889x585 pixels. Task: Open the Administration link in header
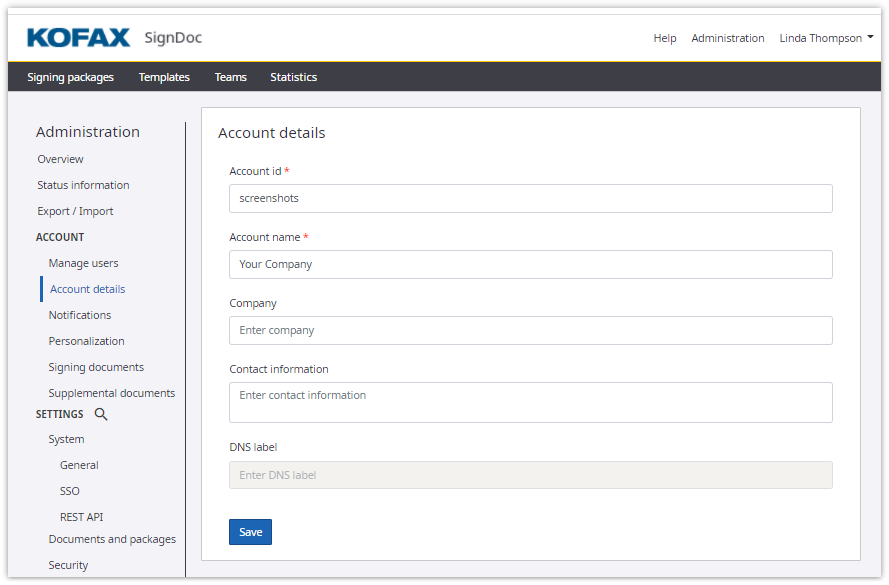727,38
